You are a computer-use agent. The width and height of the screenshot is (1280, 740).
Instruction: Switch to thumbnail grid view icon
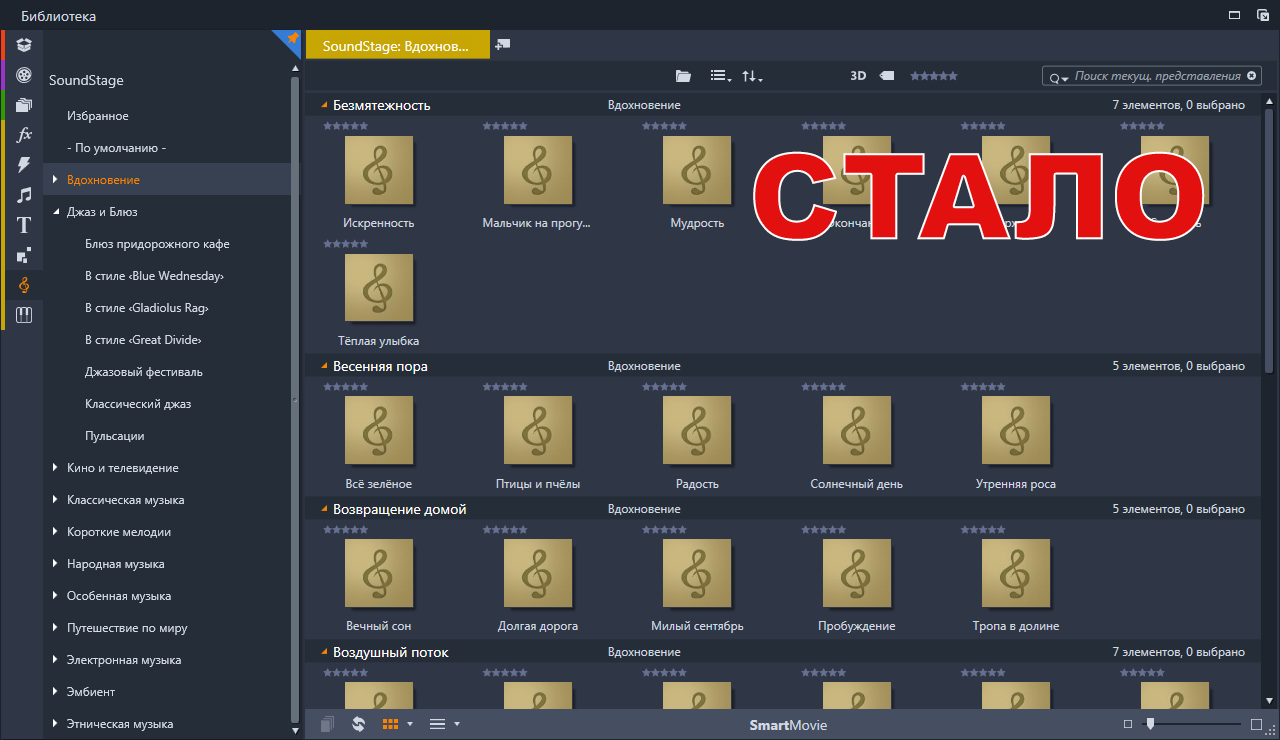(391, 724)
